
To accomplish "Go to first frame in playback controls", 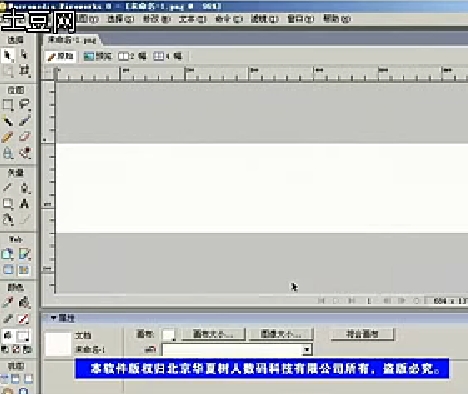I will coord(321,301).
